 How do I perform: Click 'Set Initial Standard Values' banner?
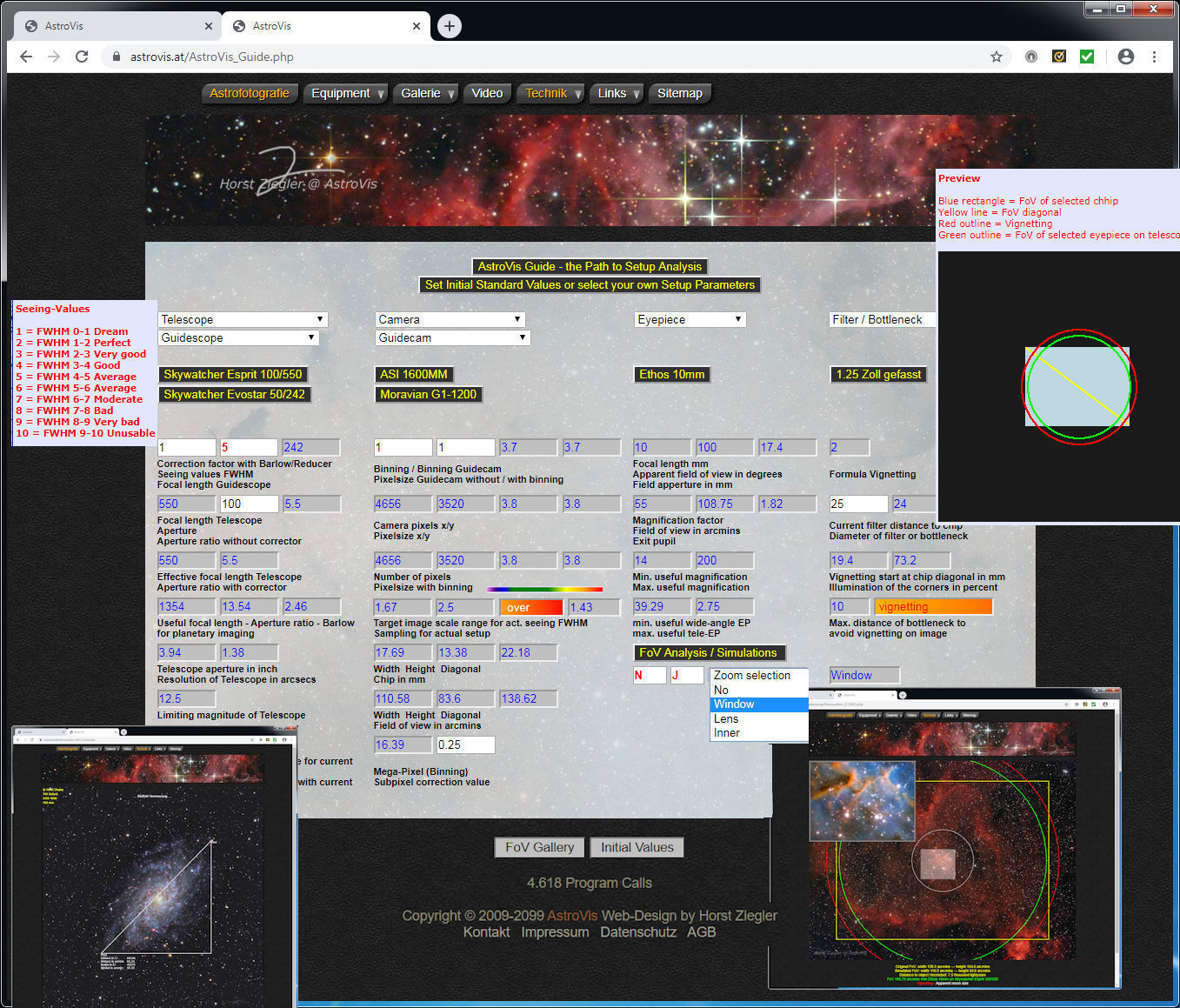click(590, 284)
